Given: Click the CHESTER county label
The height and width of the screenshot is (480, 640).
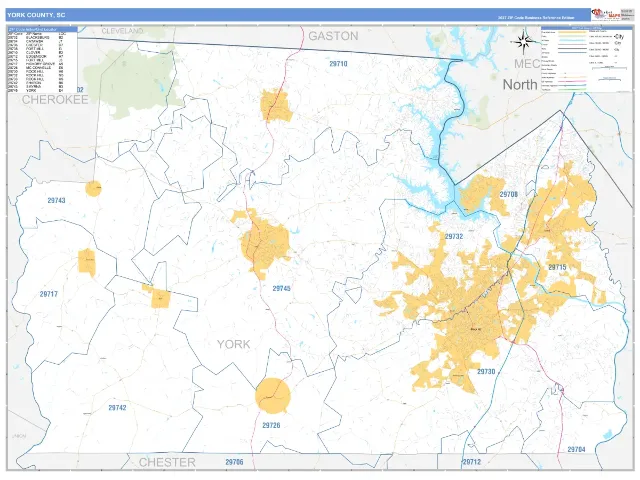Looking at the screenshot, I should coord(167,462).
